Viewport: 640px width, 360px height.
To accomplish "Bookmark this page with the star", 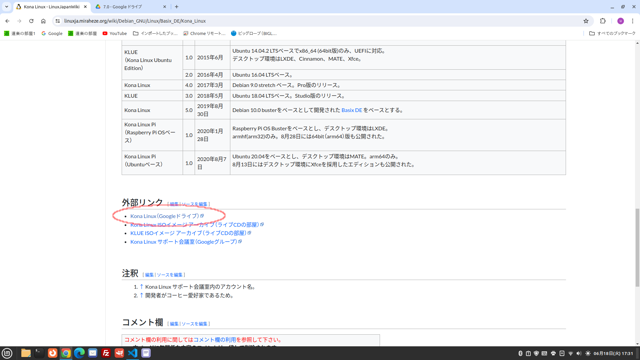I will coord(586,21).
